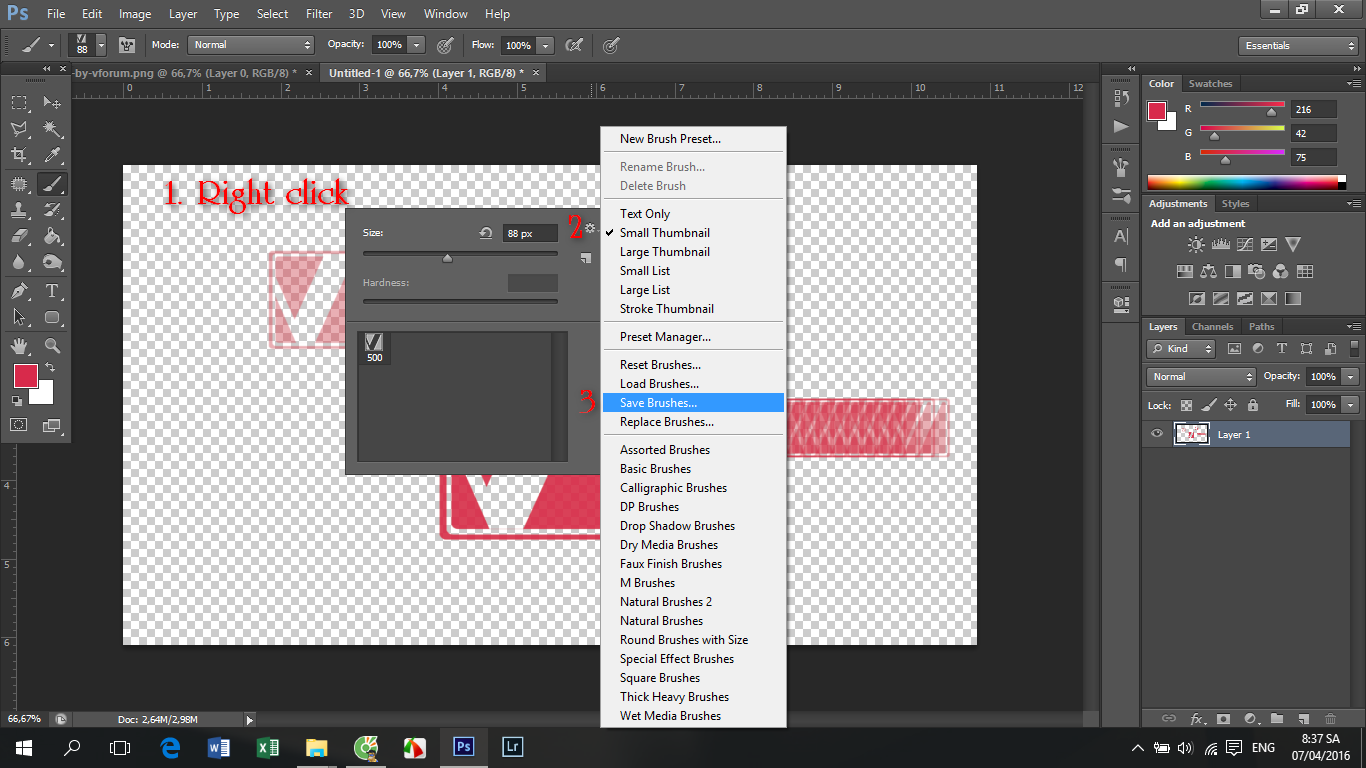Toggle lock image pixels brush icon
This screenshot has height=768, width=1366.
(1209, 405)
